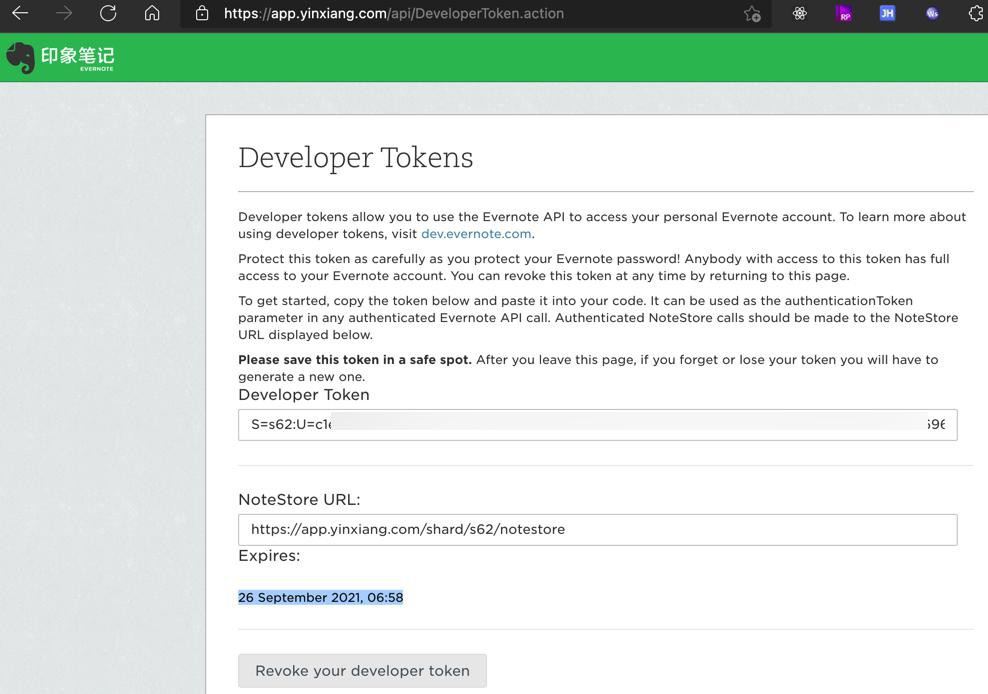Click the 印象笔记 brand name in header
Viewport: 988px width, 694px height.
click(x=78, y=56)
